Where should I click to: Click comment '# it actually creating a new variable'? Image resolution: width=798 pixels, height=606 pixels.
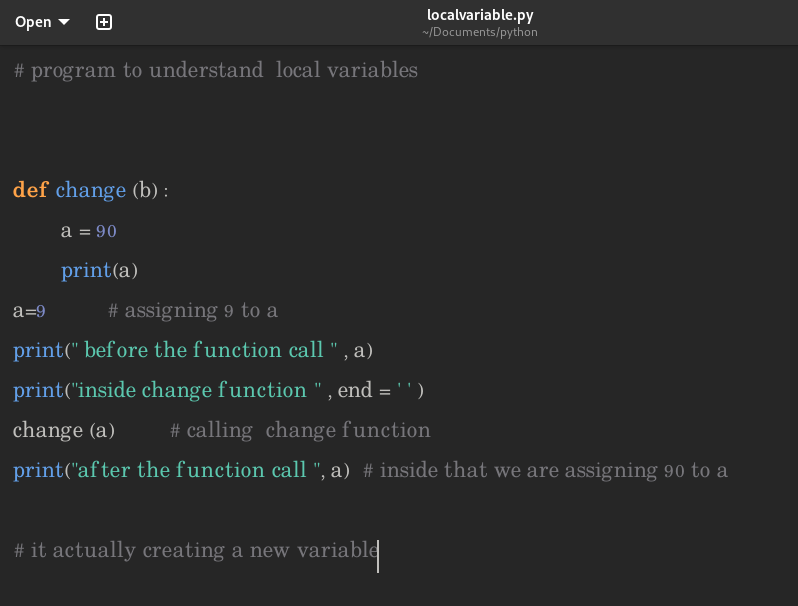[196, 551]
